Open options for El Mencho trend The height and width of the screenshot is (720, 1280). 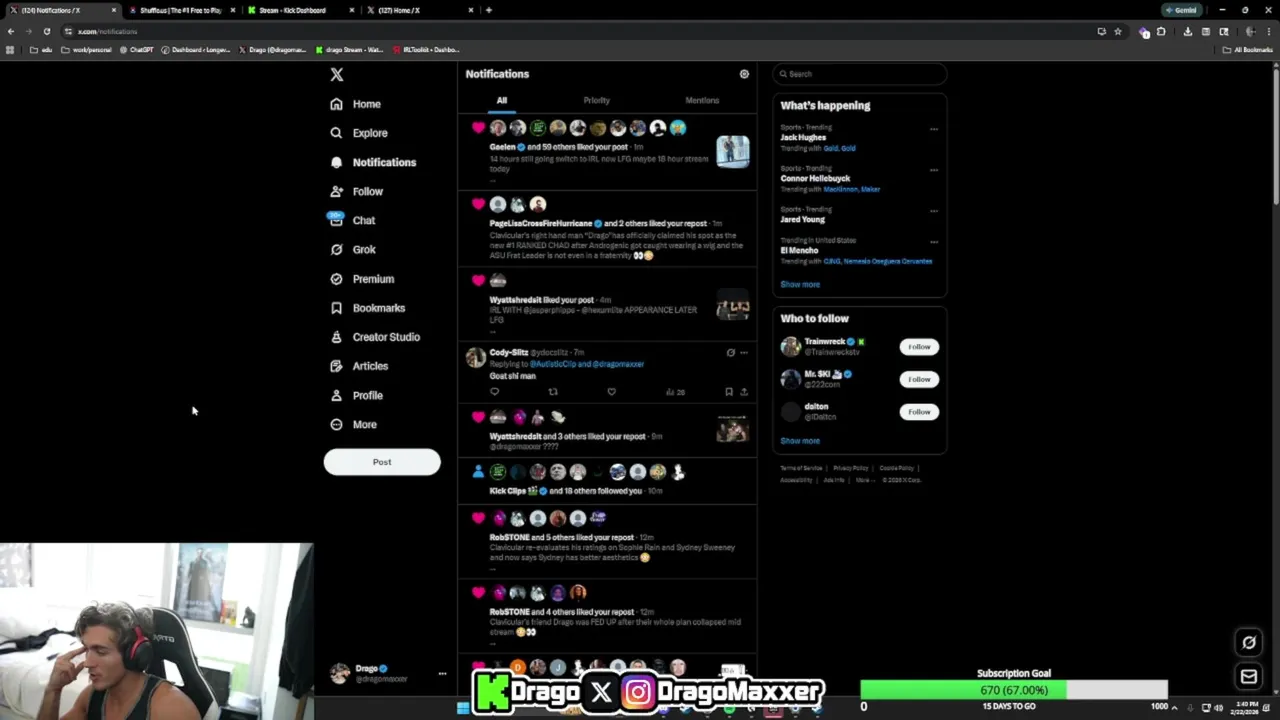click(x=934, y=242)
